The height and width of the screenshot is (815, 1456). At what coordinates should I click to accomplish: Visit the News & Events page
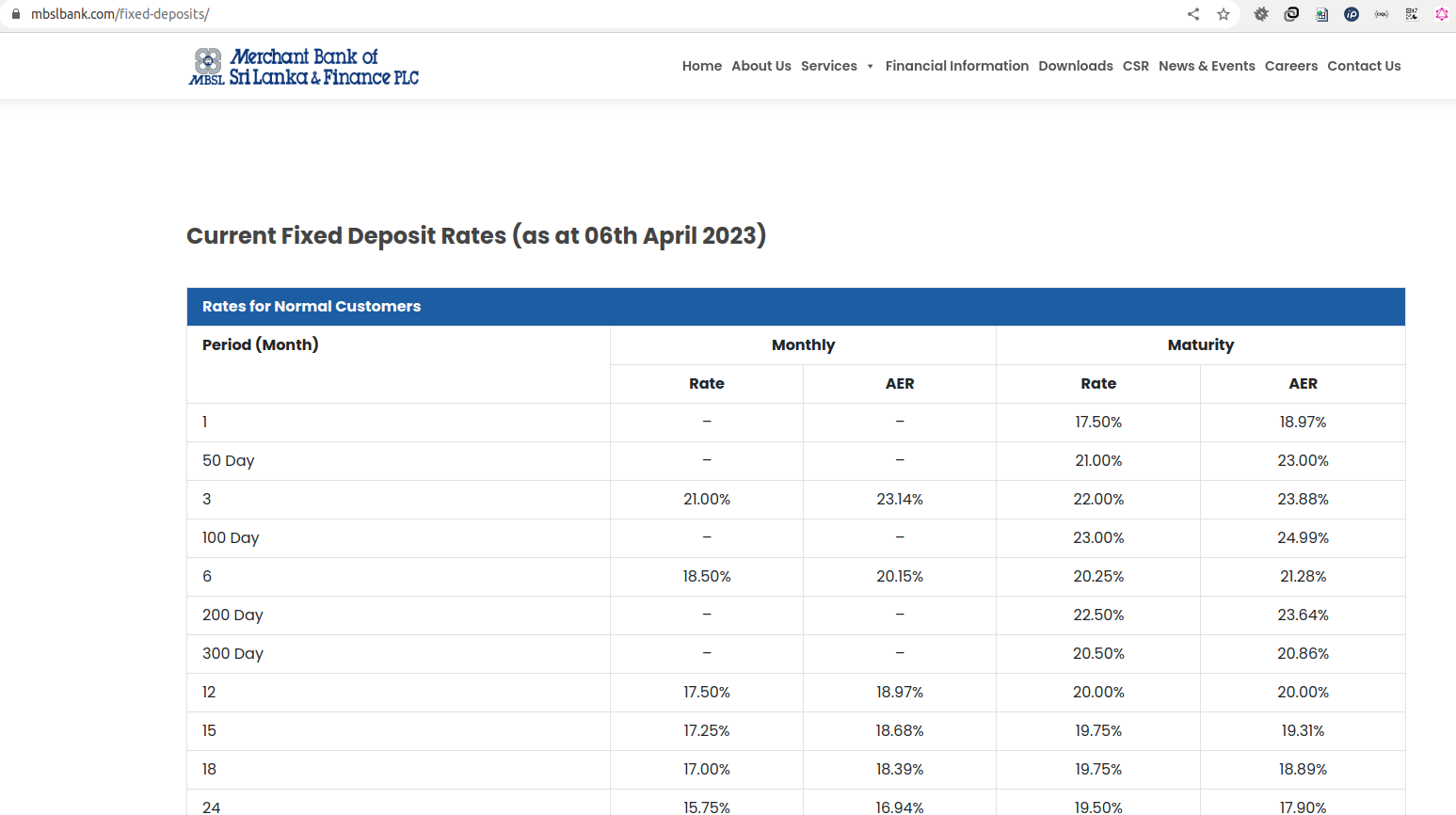tap(1207, 66)
